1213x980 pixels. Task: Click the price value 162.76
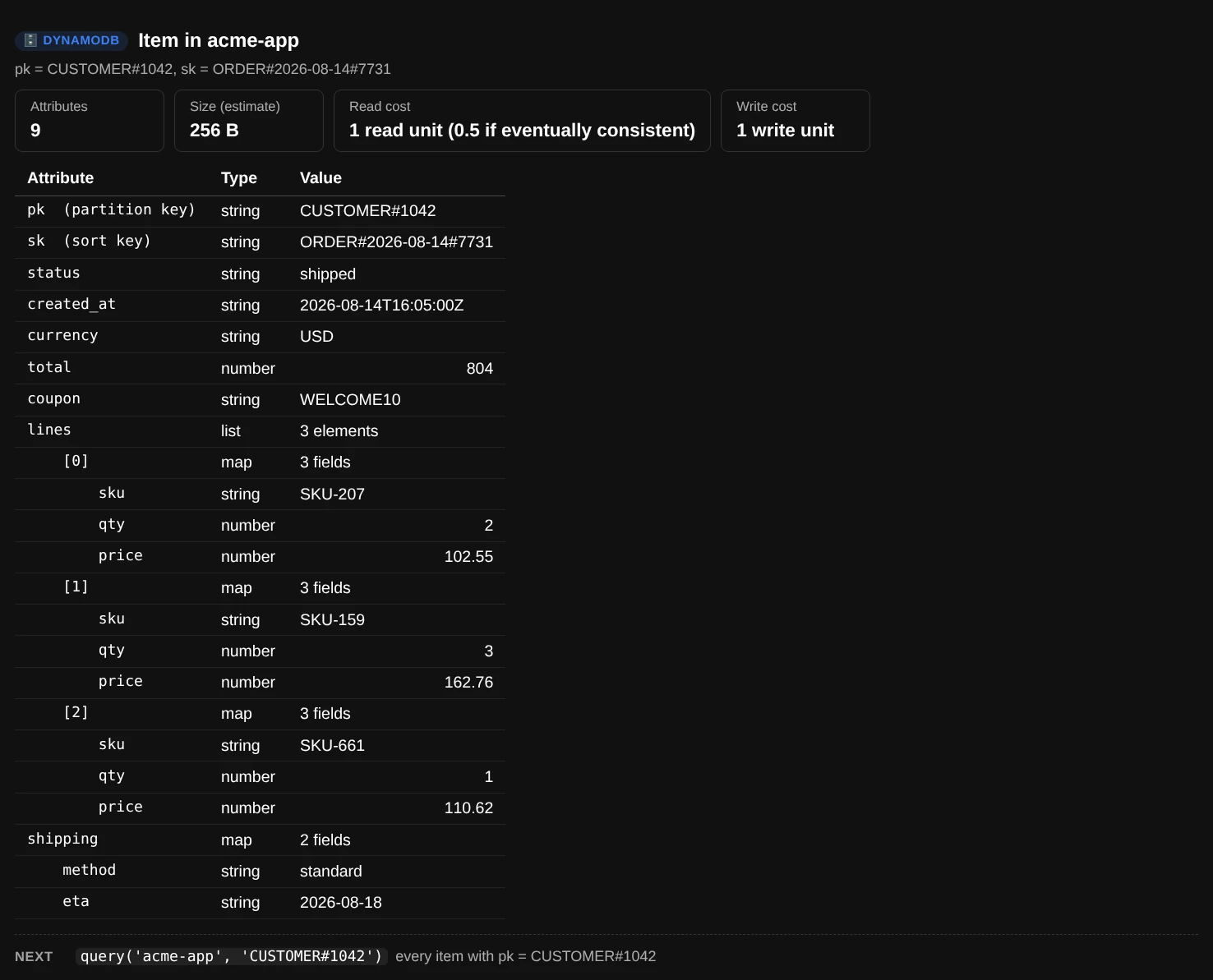click(x=469, y=683)
